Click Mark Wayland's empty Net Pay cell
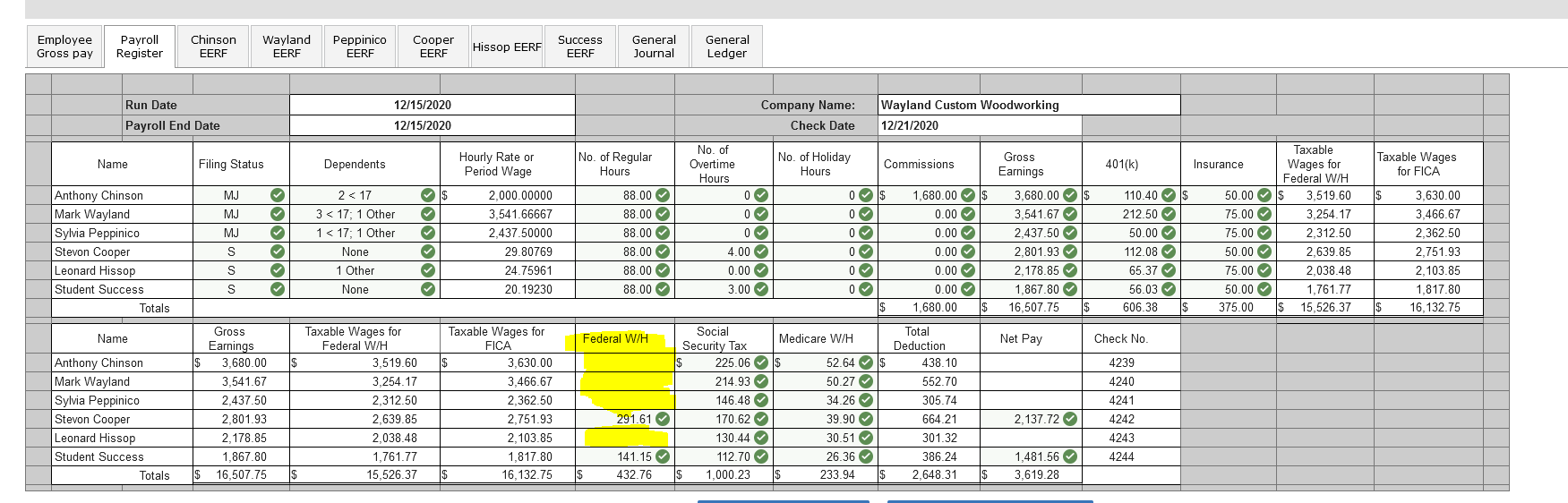Viewport: 1568px width, 503px height. pyautogui.click(x=1031, y=381)
